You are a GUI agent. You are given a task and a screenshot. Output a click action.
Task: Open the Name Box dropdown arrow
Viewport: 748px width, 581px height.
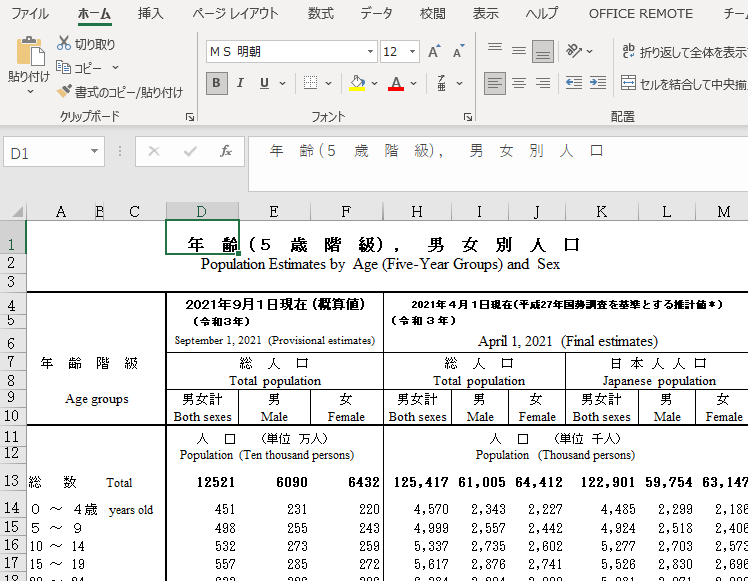coord(94,152)
